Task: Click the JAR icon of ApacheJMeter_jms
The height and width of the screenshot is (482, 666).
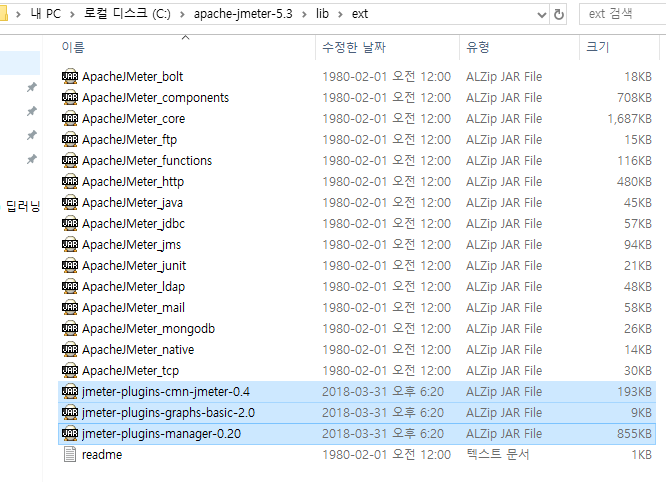Action: (x=70, y=245)
